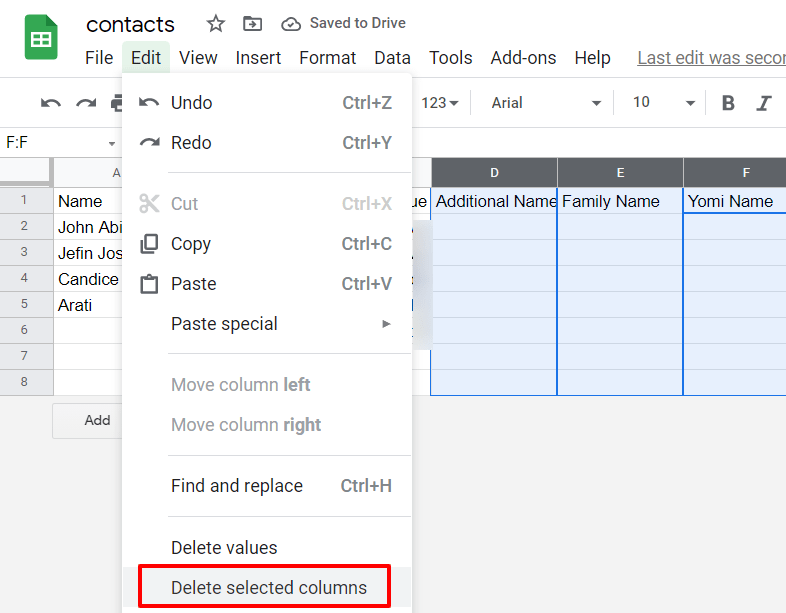The width and height of the screenshot is (786, 613).
Task: Click the move to folder icon
Action: [x=253, y=23]
